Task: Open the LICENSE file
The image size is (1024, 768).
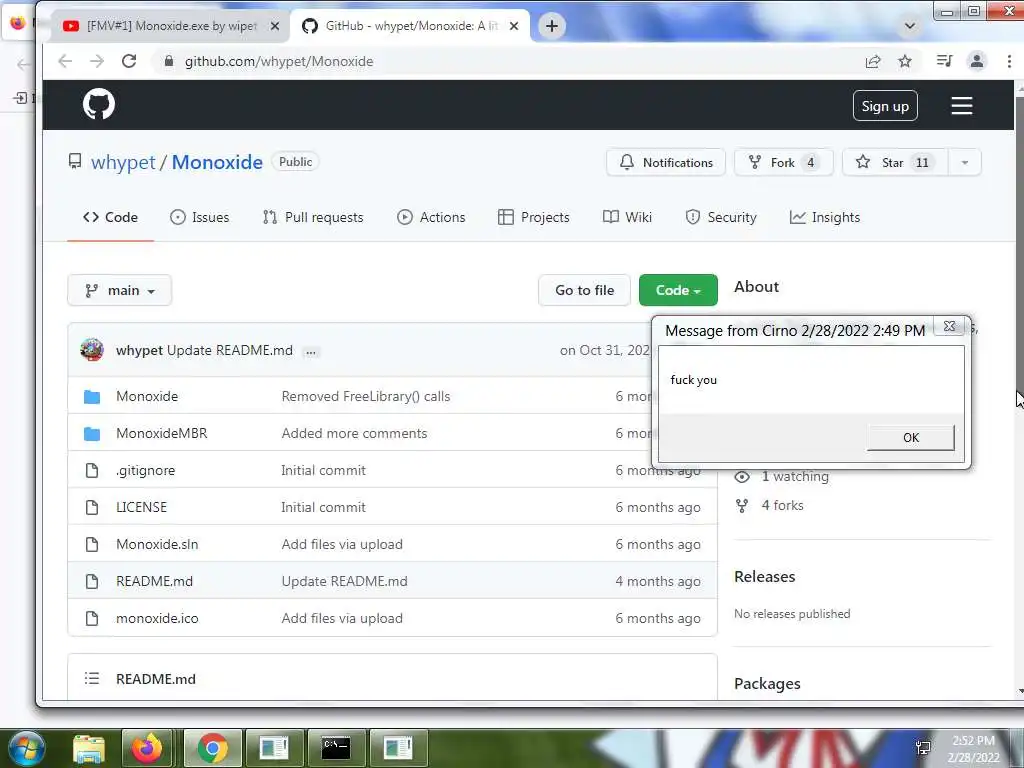Action: (141, 507)
